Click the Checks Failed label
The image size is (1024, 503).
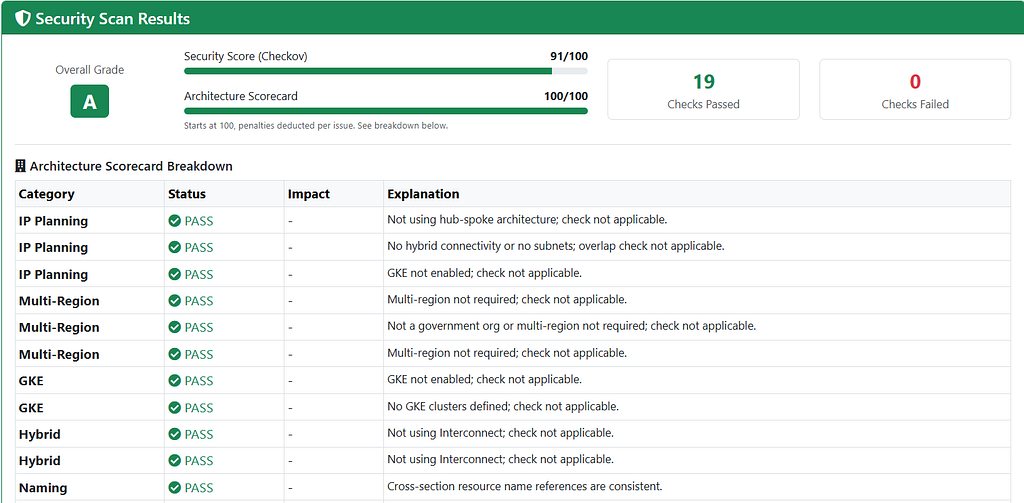coord(915,104)
